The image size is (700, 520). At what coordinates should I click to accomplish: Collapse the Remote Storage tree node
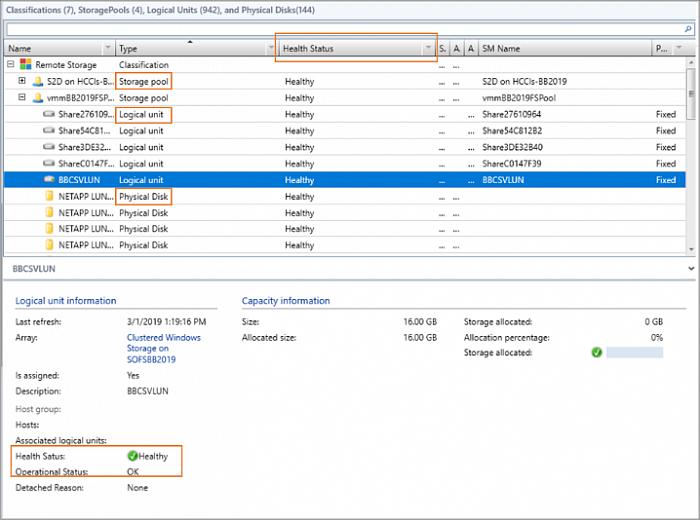click(x=10, y=64)
